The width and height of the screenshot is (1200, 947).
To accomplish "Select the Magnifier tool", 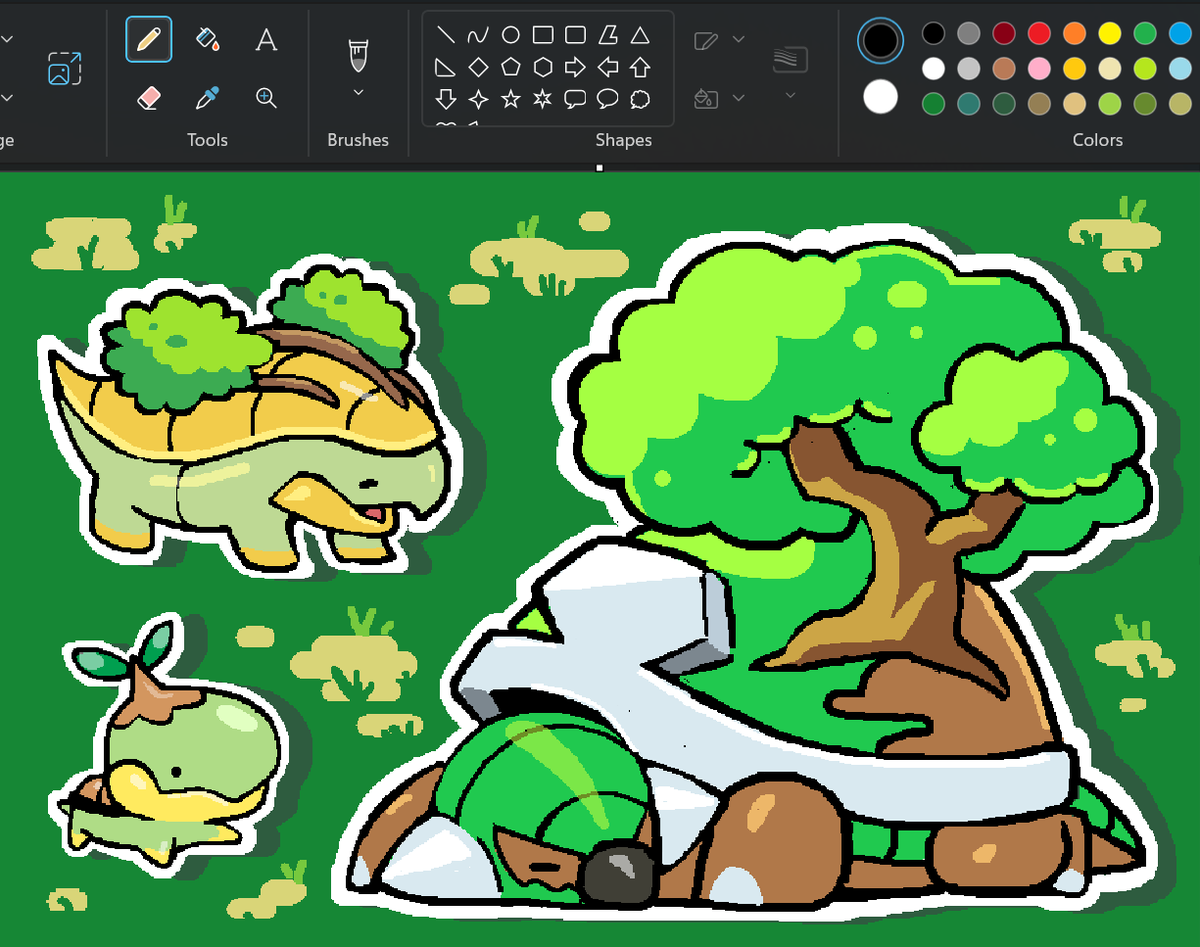I will 266,97.
